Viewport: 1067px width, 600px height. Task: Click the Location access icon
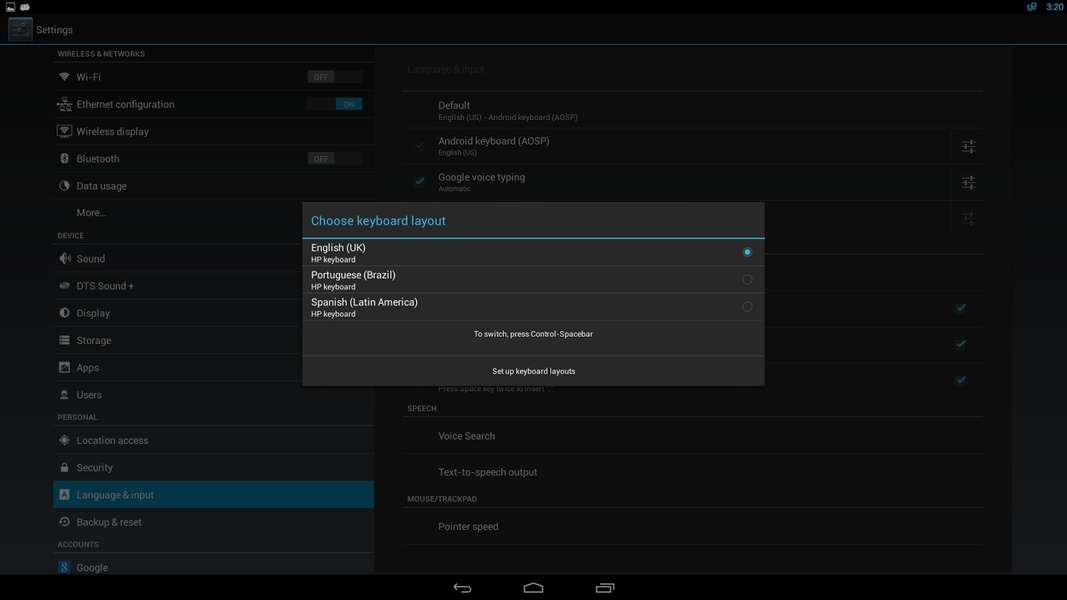coord(64,440)
